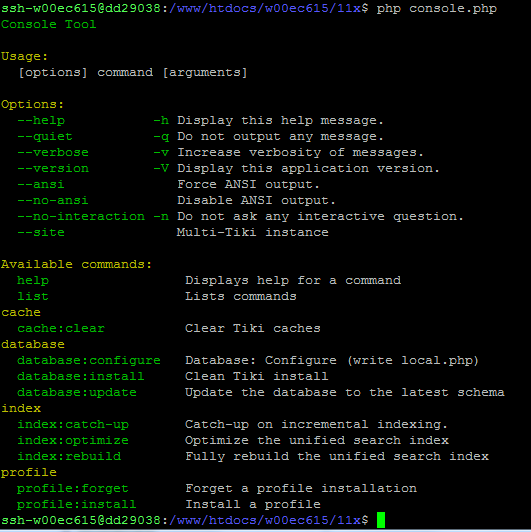Select the --site option flag
This screenshot has width=531, height=532.
coord(41,232)
